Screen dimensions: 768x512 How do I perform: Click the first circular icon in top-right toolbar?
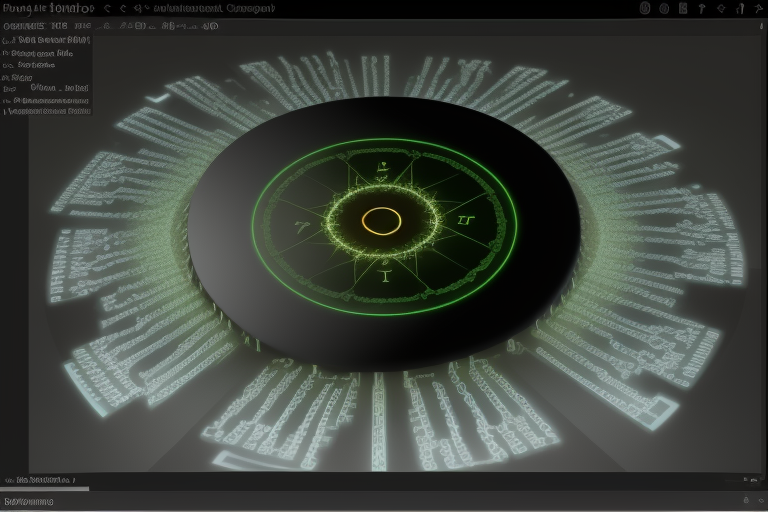tap(645, 8)
